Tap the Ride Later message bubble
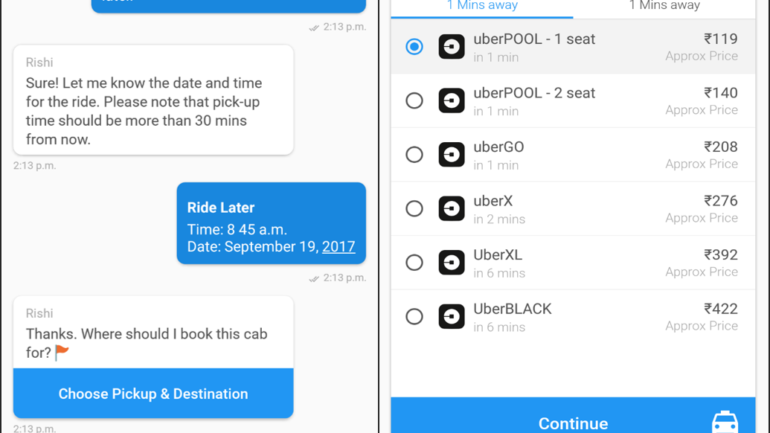 click(x=271, y=223)
